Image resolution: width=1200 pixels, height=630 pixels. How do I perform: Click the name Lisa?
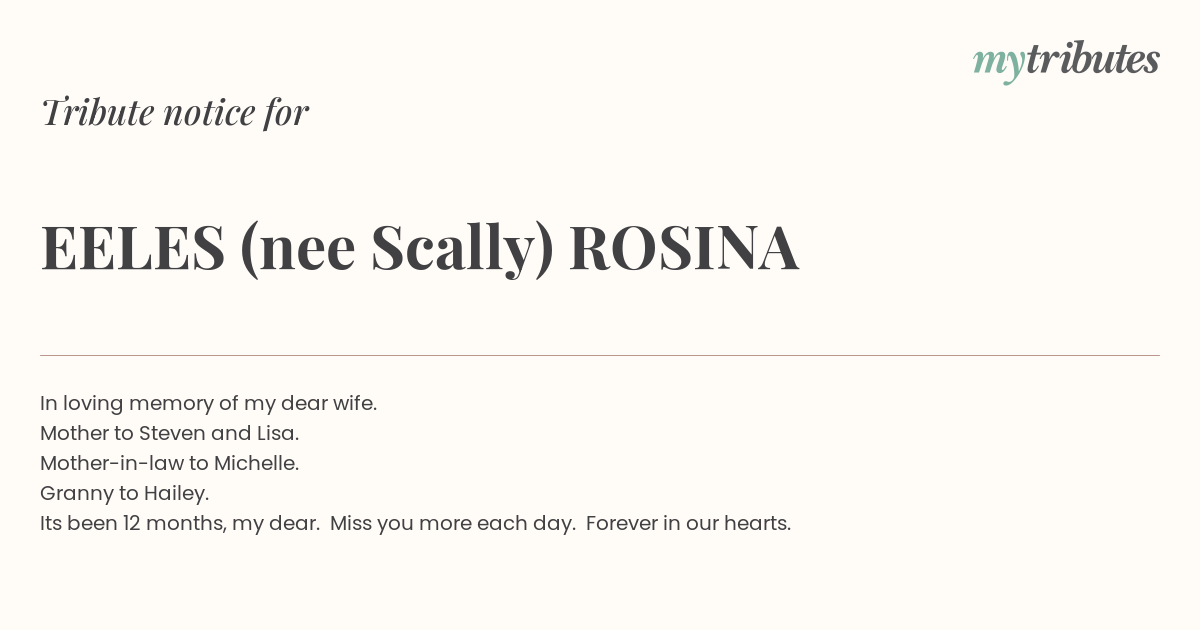point(275,434)
